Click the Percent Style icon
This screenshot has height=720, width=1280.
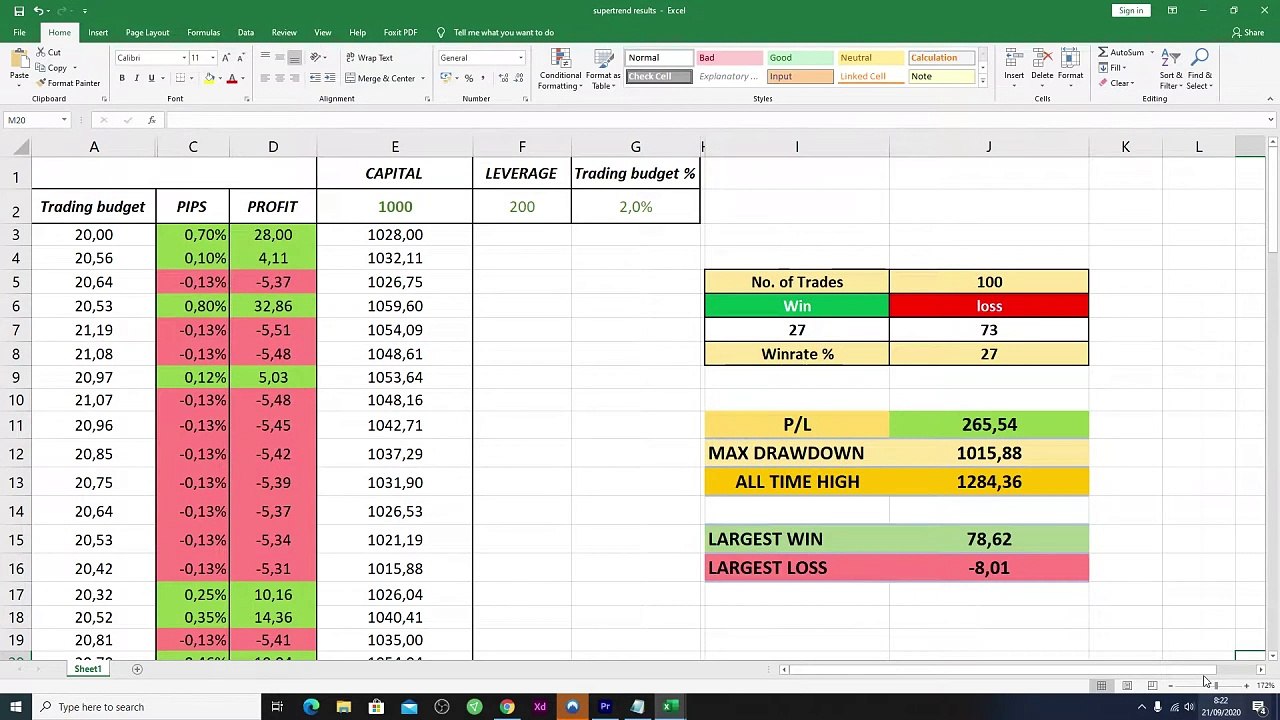[469, 78]
